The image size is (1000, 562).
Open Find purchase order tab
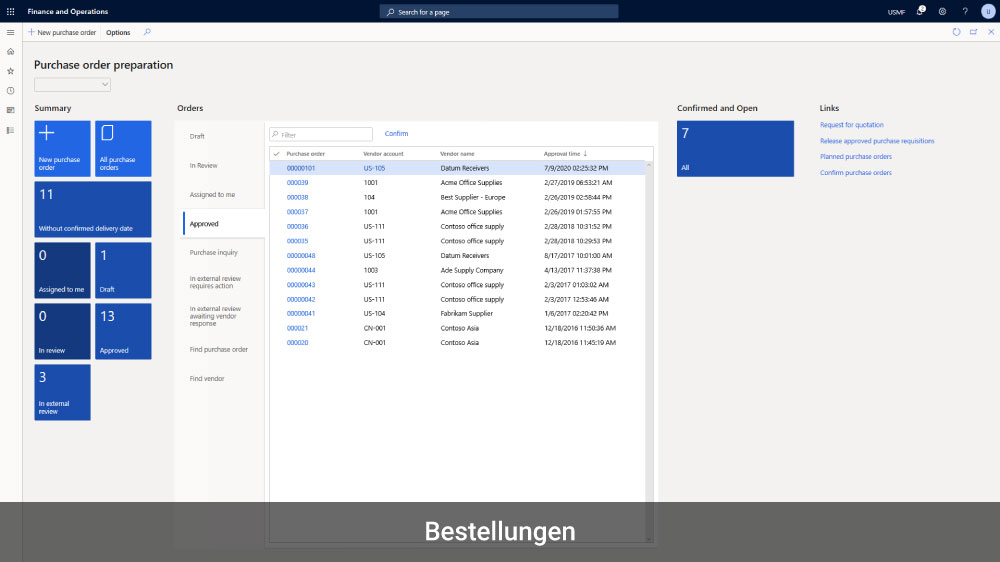(x=219, y=350)
